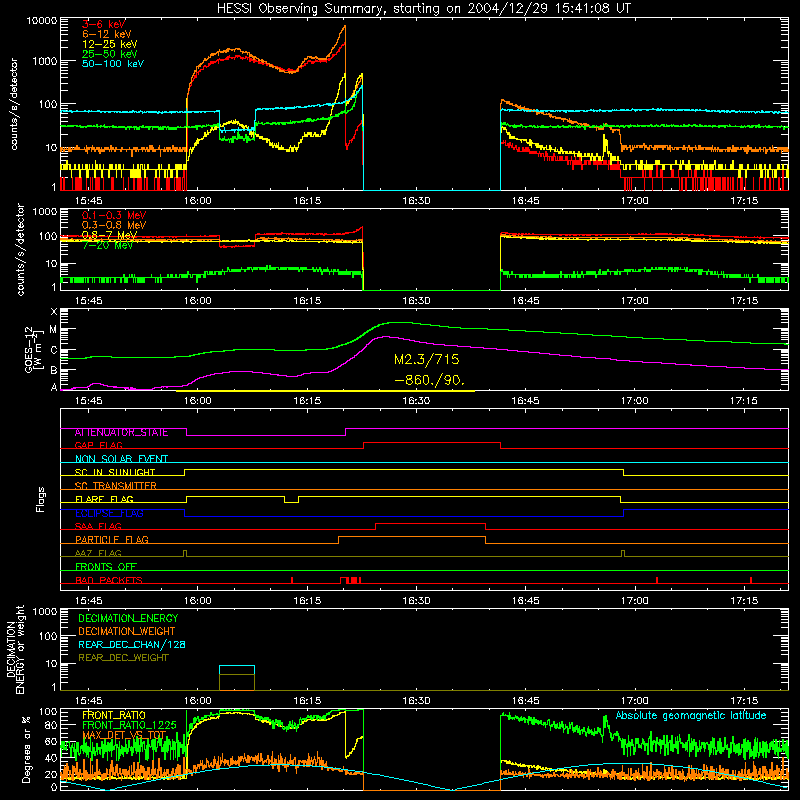Click the 16:45 tick under the decimation plot
Viewport: 800px width, 800px height.
[x=526, y=701]
